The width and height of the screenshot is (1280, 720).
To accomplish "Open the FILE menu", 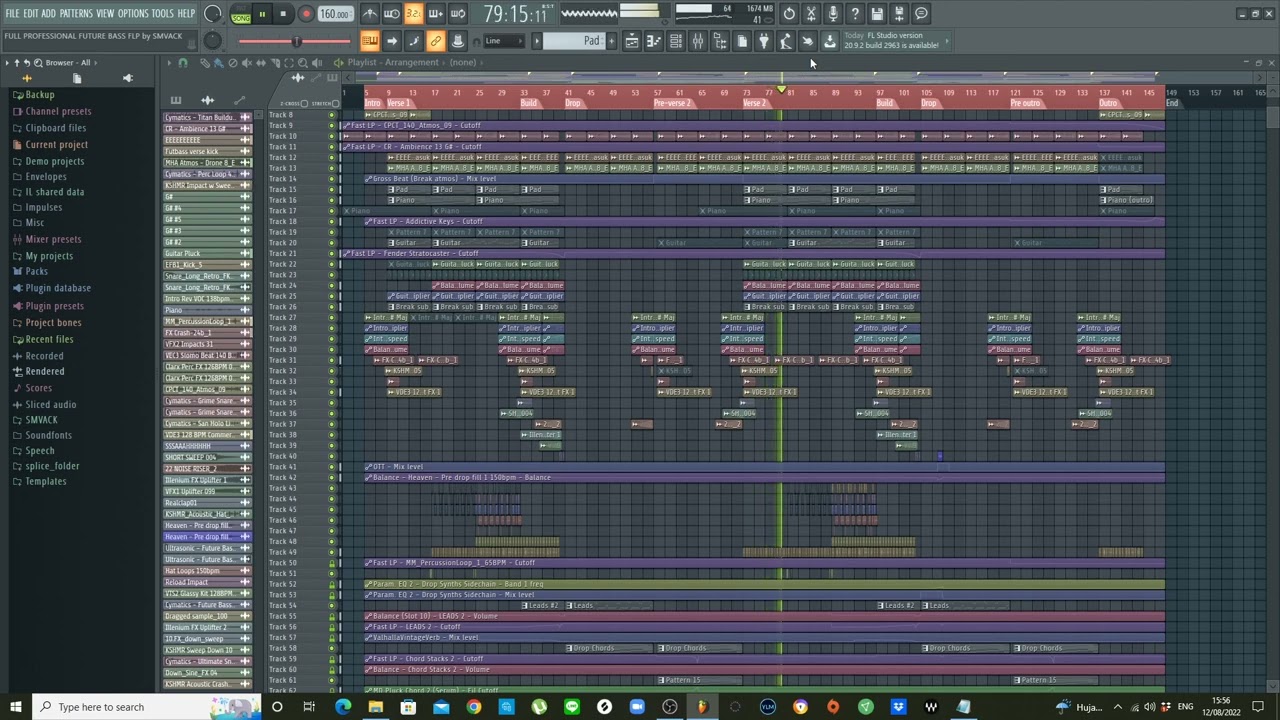I will coord(11,13).
